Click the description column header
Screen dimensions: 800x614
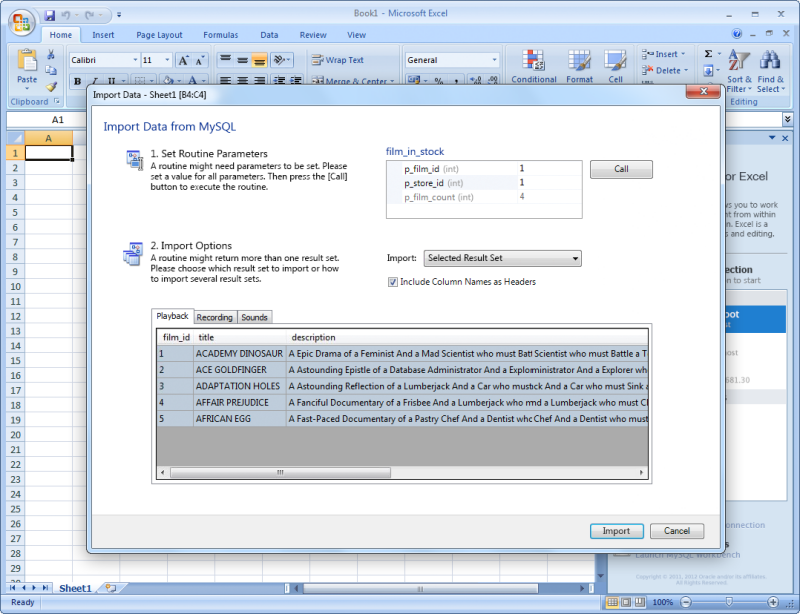coord(467,337)
